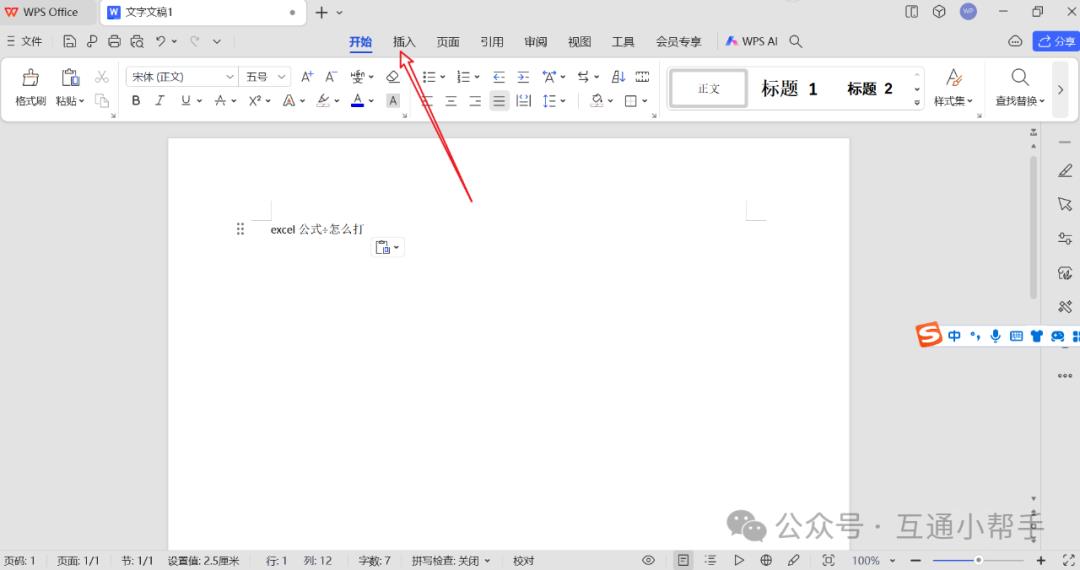The width and height of the screenshot is (1080, 570).
Task: Expand the bullet list dropdown arrow
Action: [442, 77]
